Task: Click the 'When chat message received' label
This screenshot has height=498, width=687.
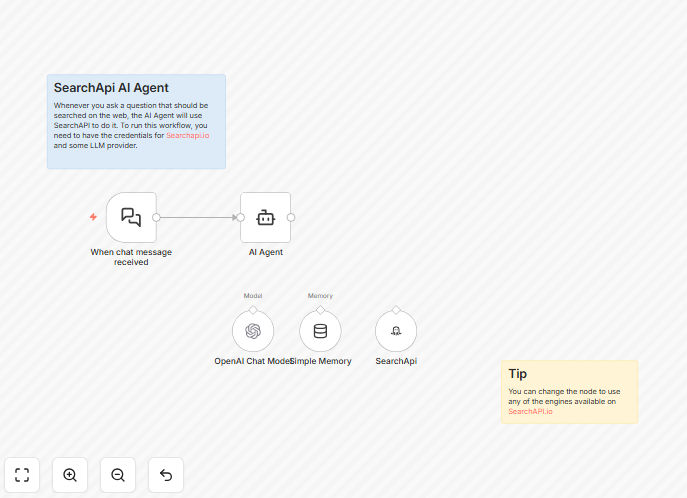Action: click(x=131, y=257)
